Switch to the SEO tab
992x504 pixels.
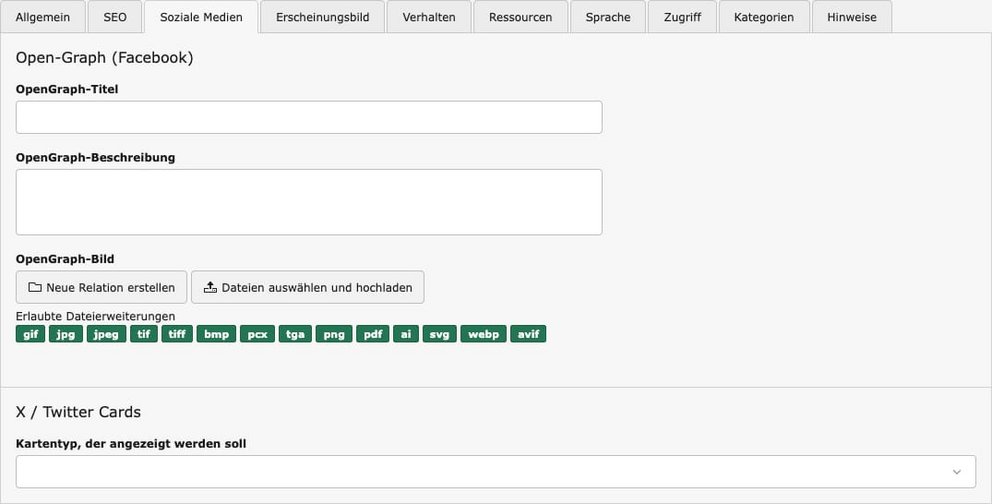[115, 17]
